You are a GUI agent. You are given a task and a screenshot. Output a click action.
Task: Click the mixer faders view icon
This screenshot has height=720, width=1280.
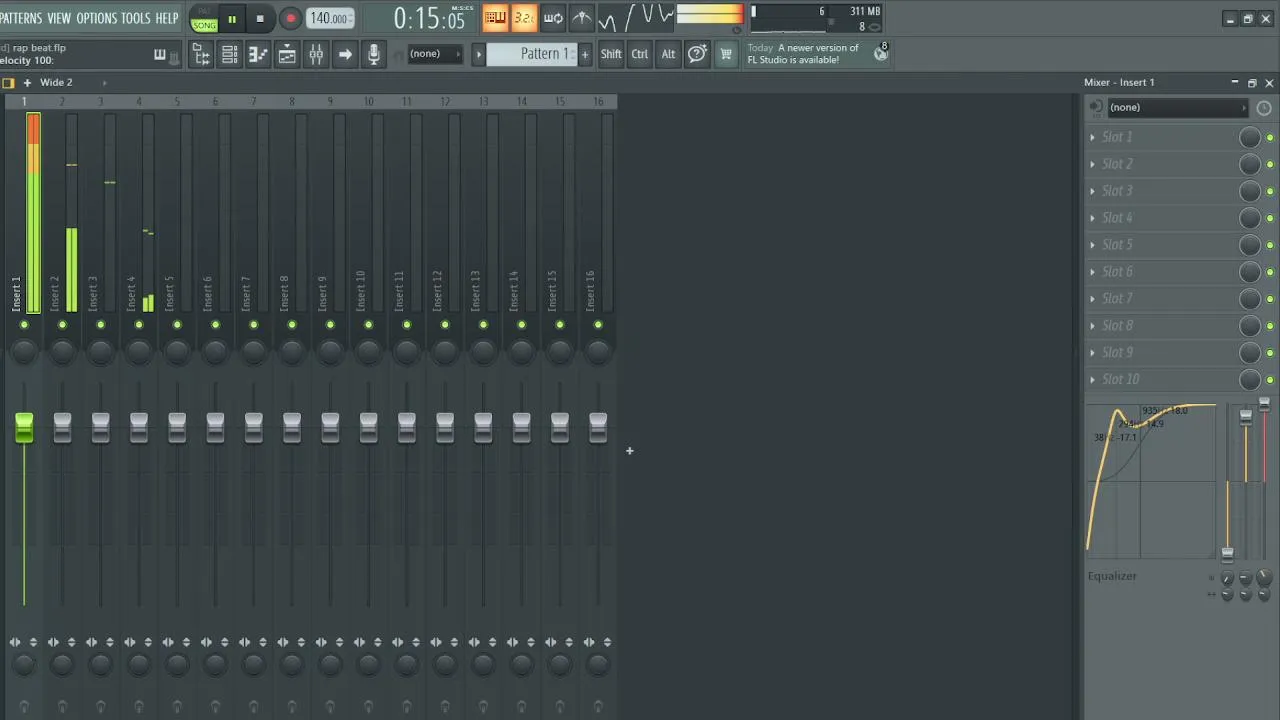[316, 54]
